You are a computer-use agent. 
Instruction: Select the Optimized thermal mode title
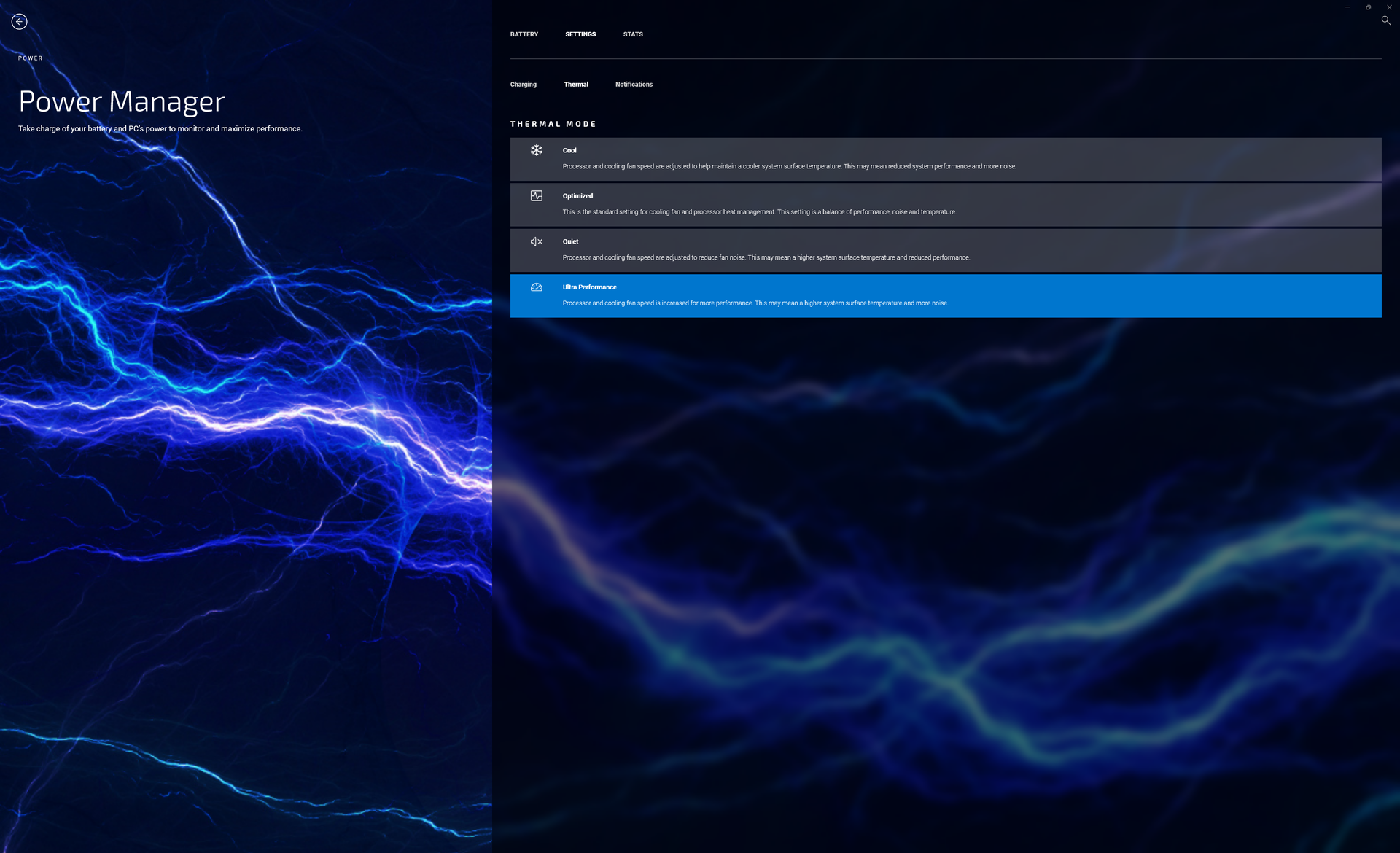click(577, 196)
